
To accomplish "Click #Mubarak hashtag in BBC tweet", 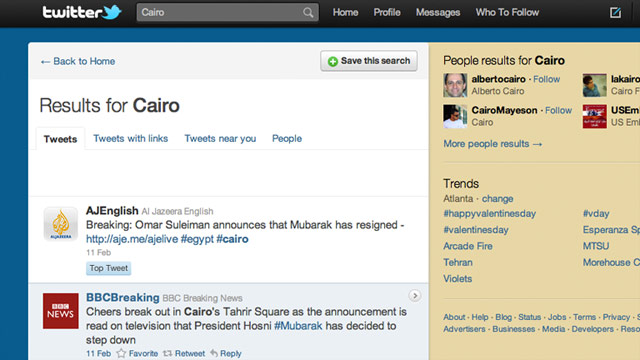I will click(298, 326).
